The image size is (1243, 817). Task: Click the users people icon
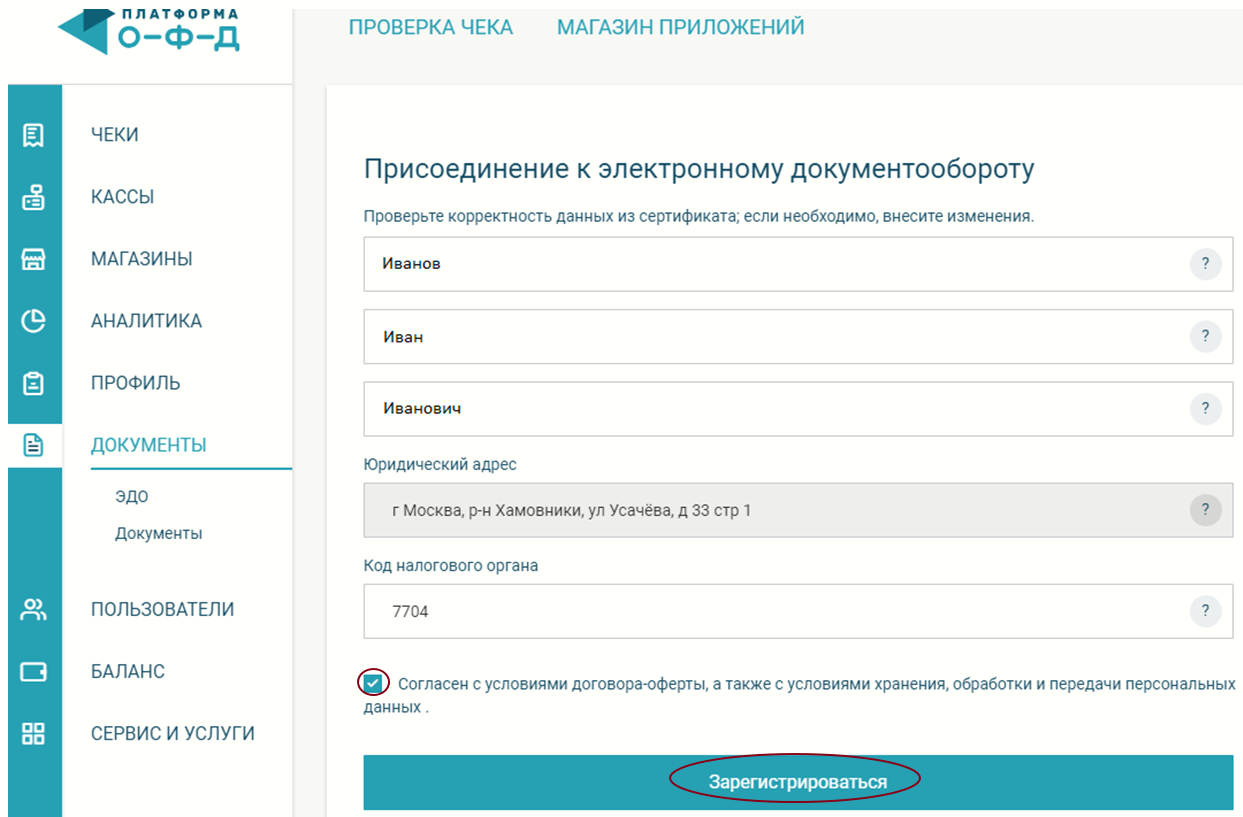[34, 610]
